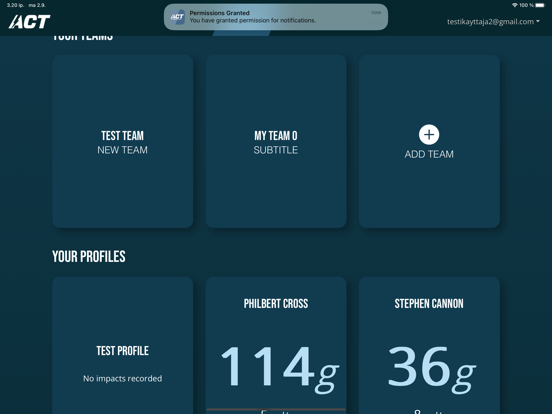Viewport: 552px width, 414px height.
Task: Tap the status bar clock
Action: (x=15, y=5)
